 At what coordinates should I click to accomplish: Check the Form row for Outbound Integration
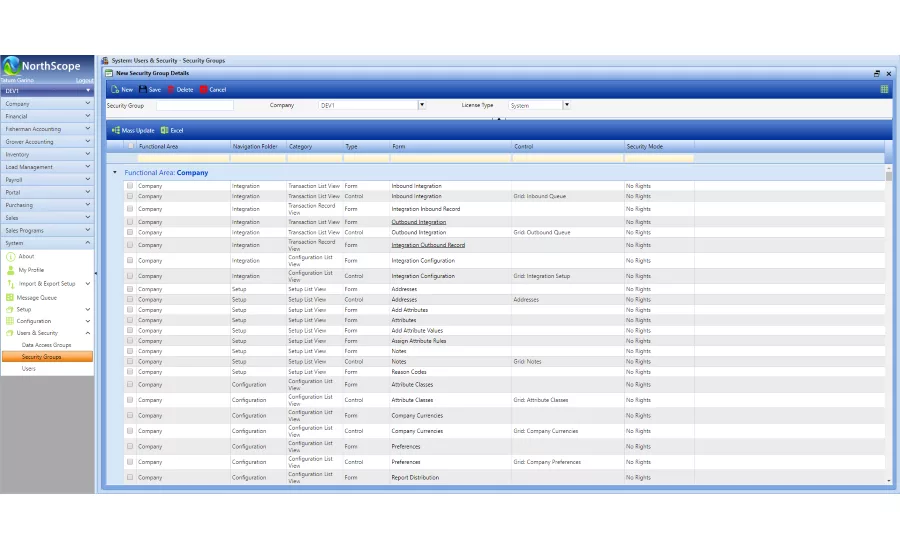coord(130,222)
